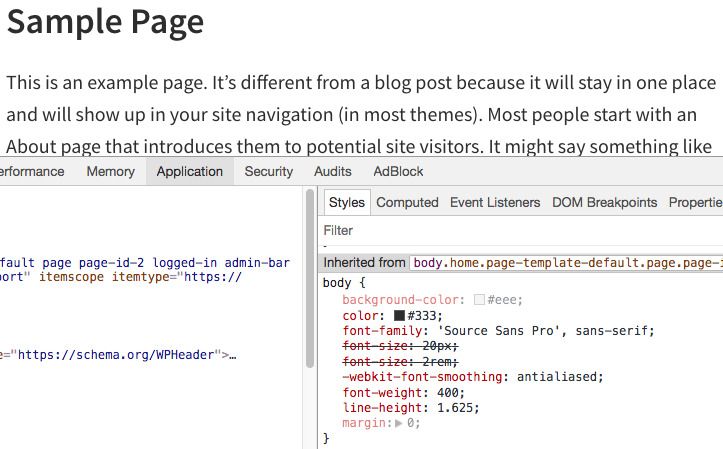
Task: Click the line-height 1.625 value
Action: (455, 408)
